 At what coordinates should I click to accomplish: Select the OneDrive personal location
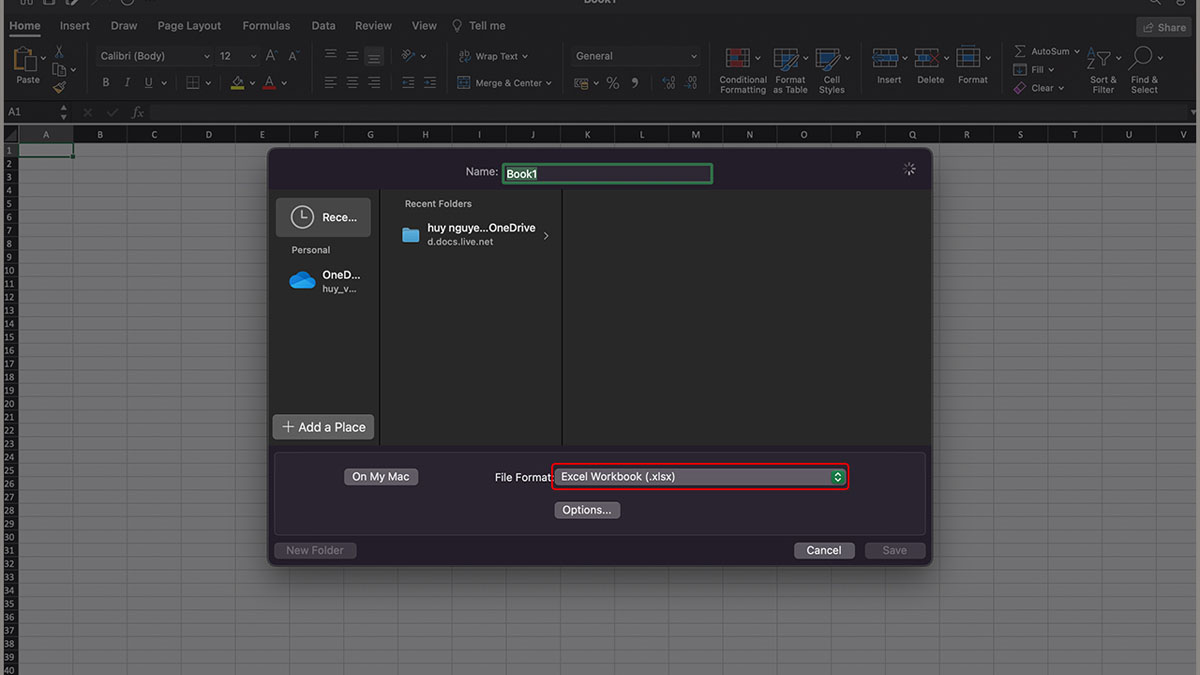(x=324, y=281)
